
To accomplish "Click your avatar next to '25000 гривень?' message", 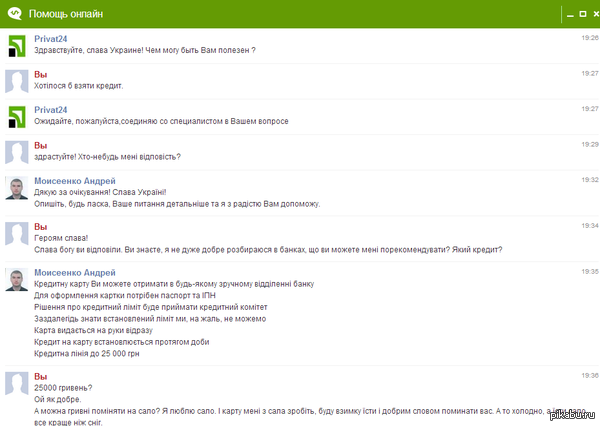I will (x=16, y=384).
